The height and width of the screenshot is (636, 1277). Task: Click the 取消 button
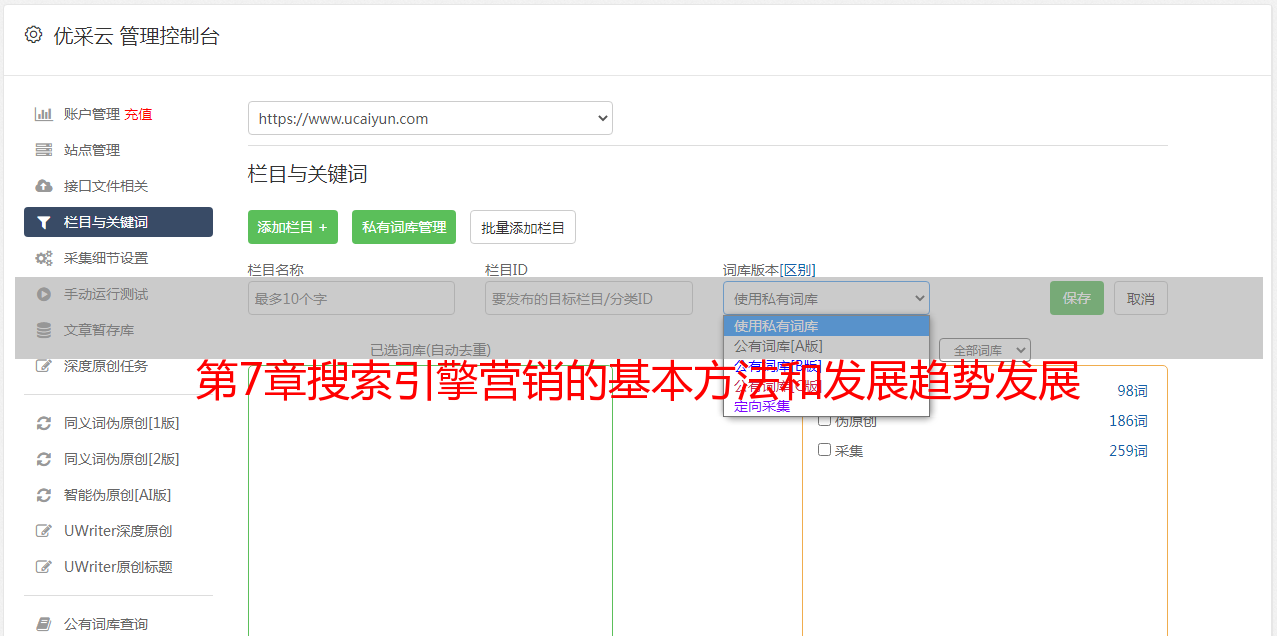(x=1141, y=298)
